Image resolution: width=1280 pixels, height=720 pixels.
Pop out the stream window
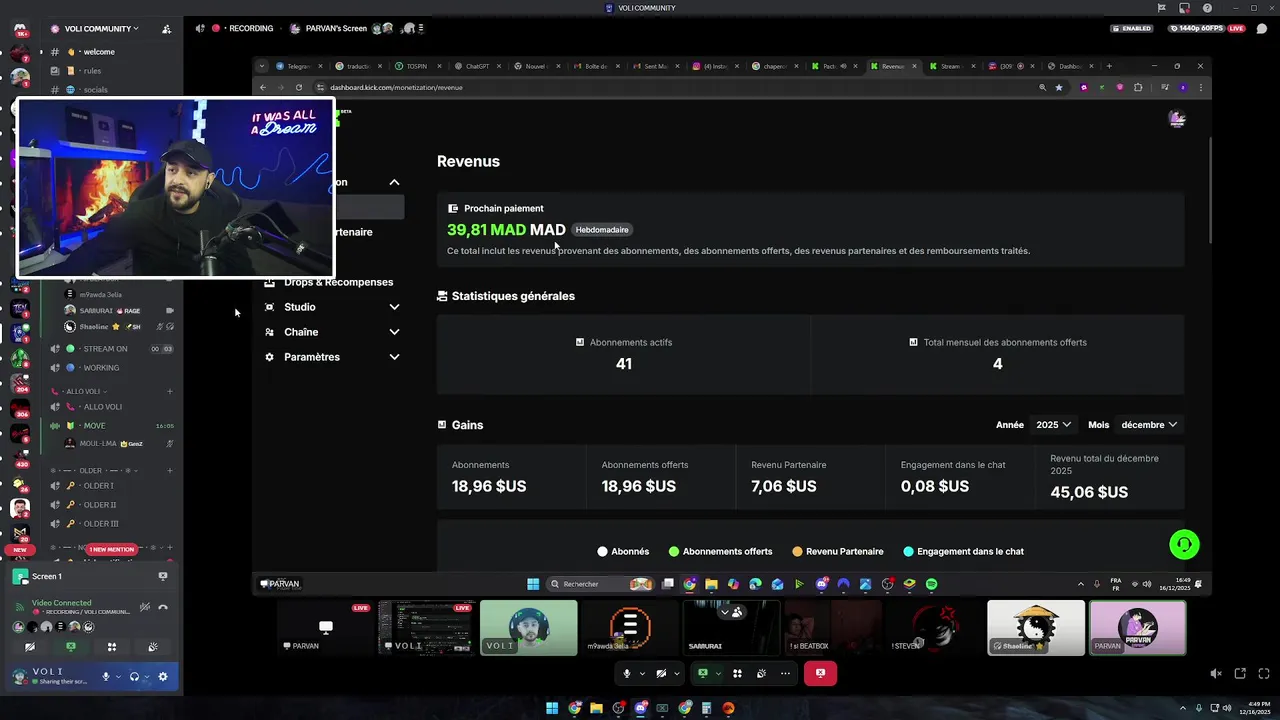click(x=1240, y=674)
